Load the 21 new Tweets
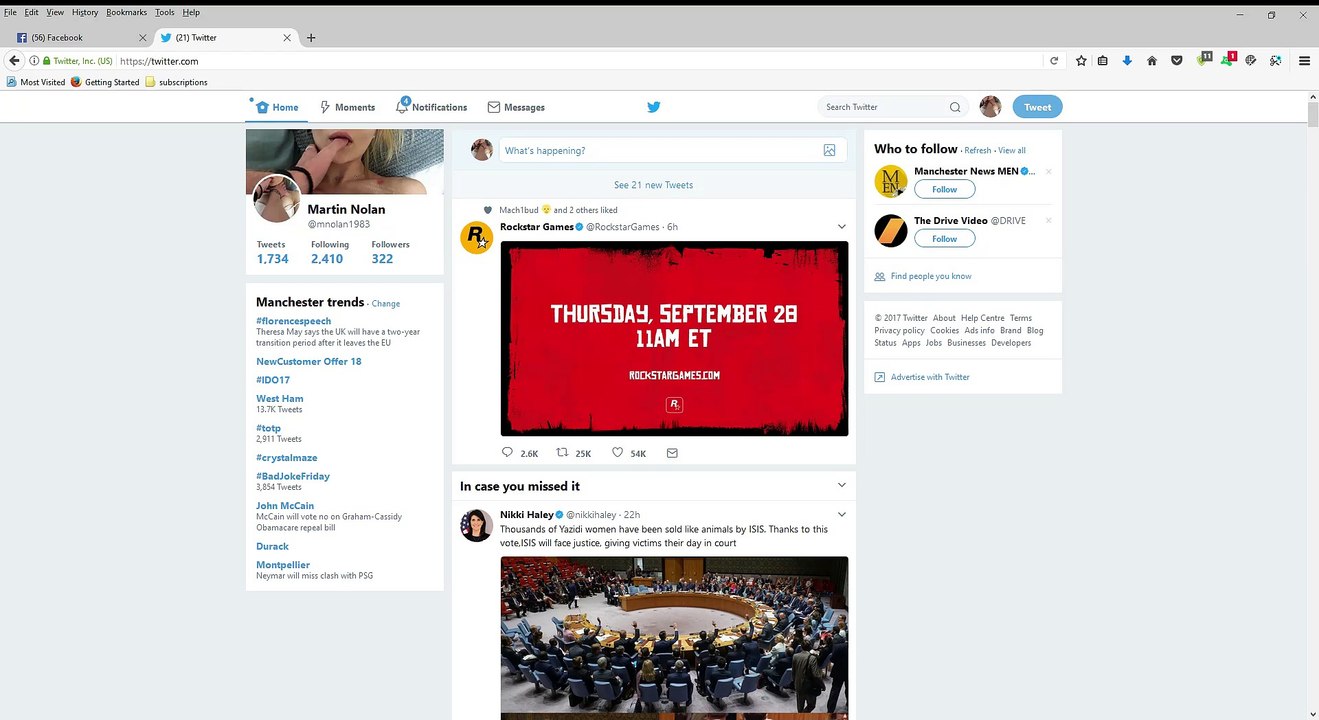The image size is (1319, 720). pos(653,185)
